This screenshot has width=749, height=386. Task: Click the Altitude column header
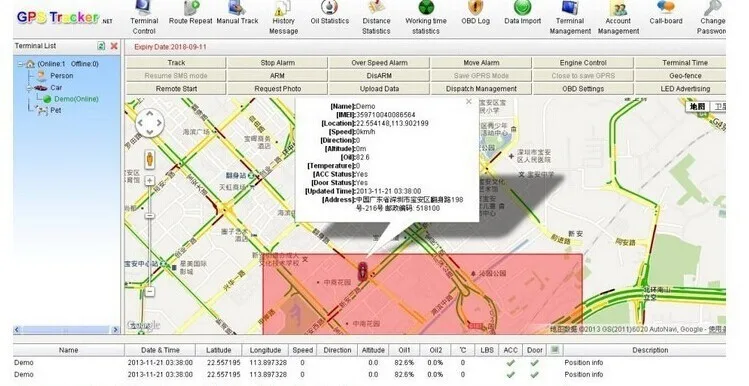tap(373, 350)
